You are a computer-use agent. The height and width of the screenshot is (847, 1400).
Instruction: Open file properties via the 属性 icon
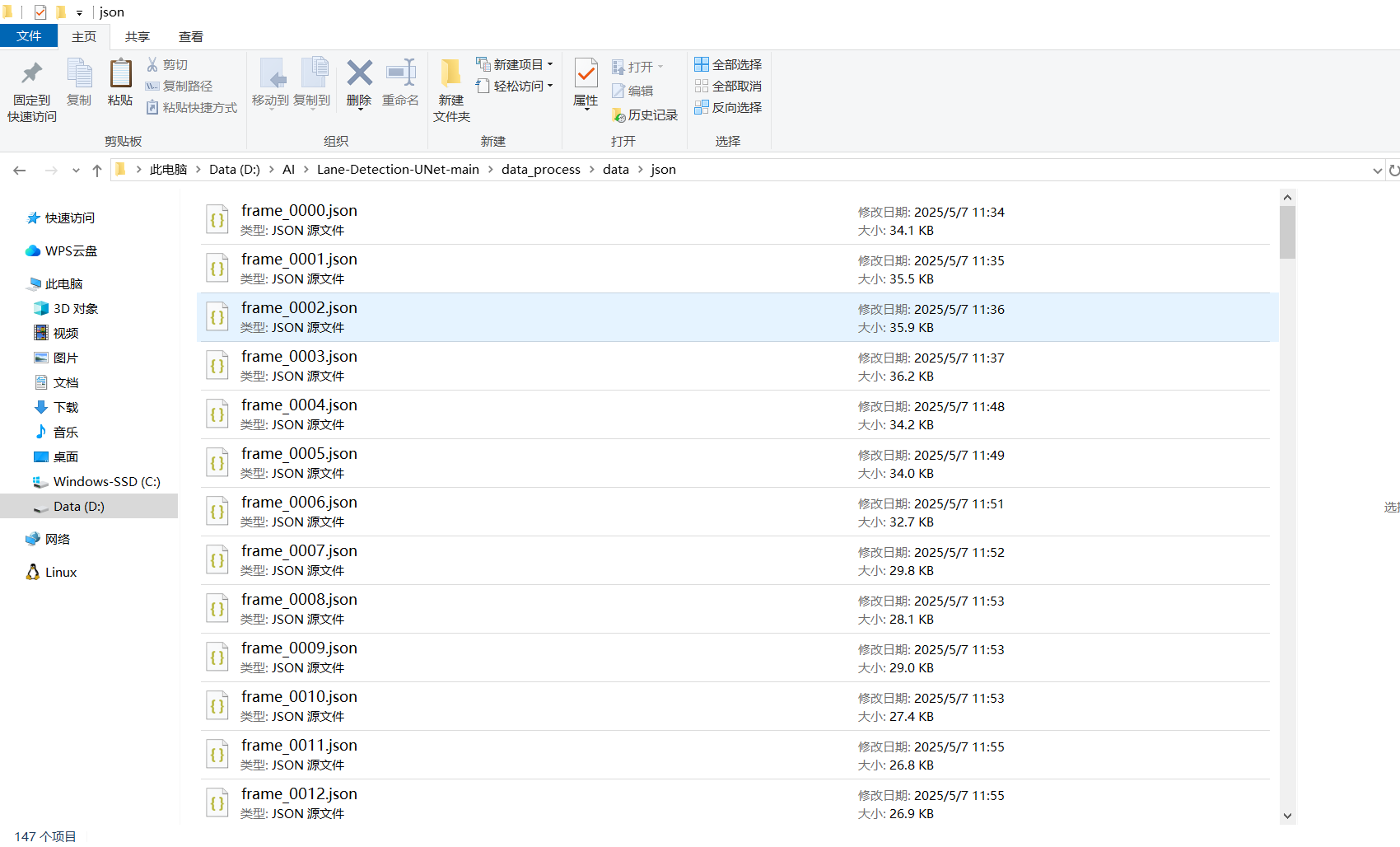(x=586, y=82)
